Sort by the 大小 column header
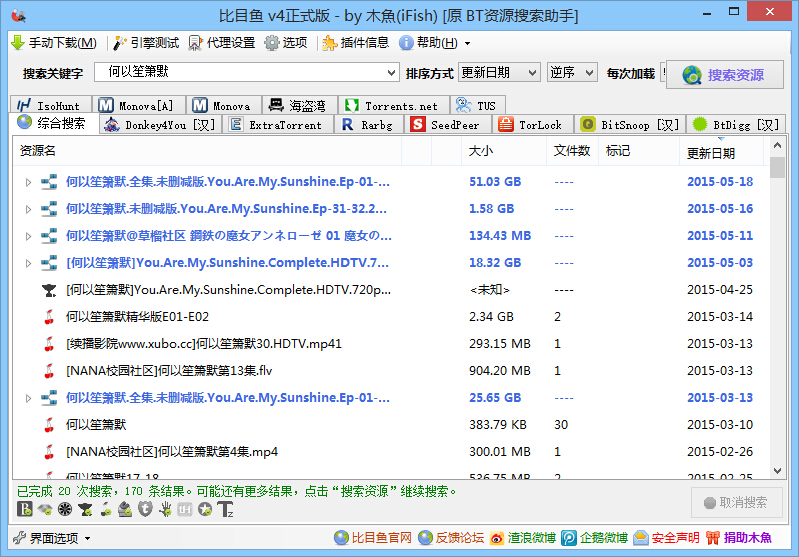This screenshot has height=557, width=799. pos(504,151)
